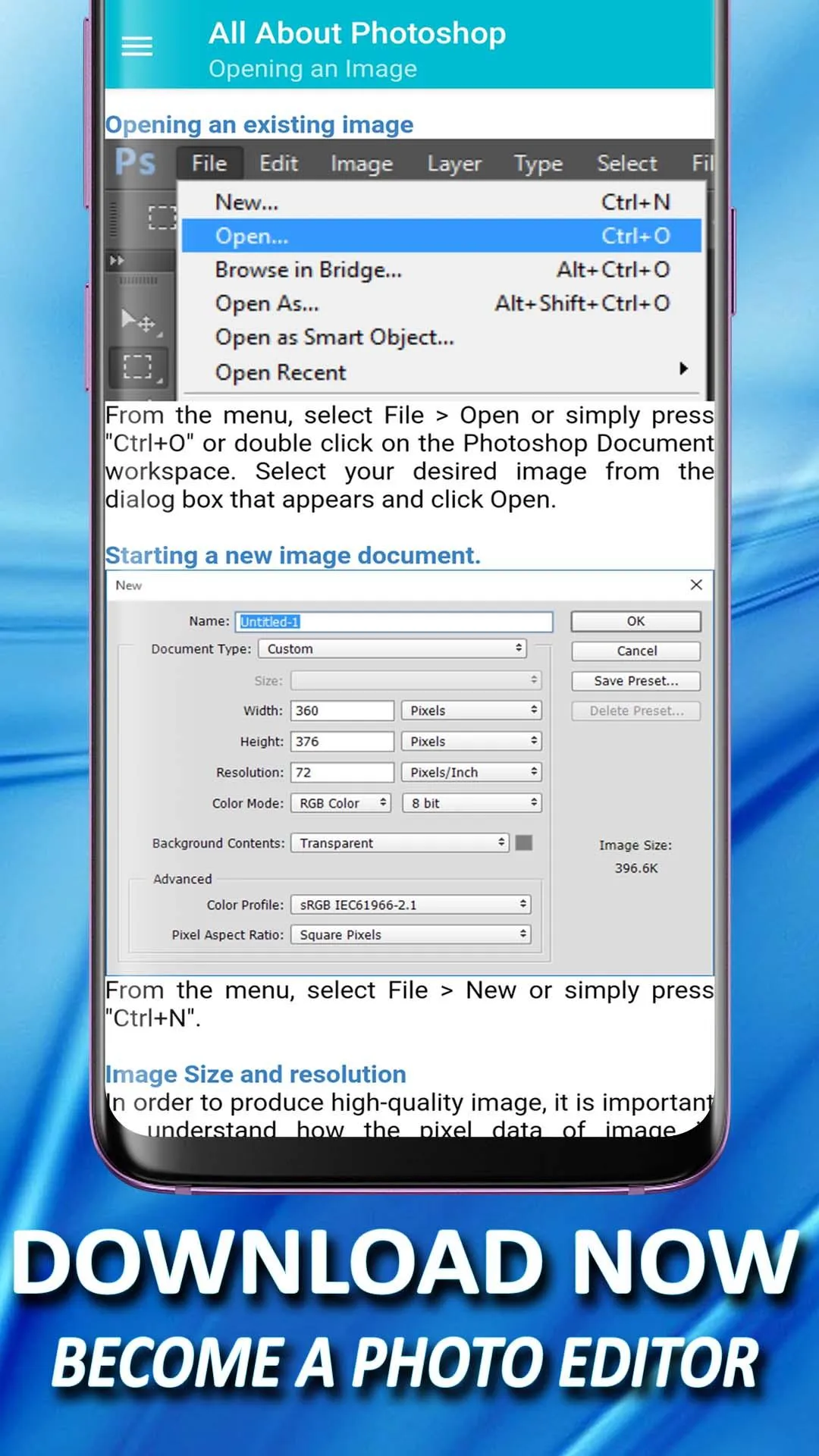
Task: Click the Opening an Image subtitle
Action: coord(312,69)
